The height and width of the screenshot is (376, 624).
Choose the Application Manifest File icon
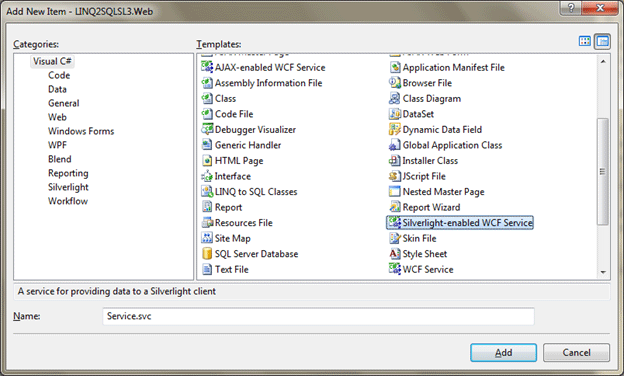click(395, 67)
